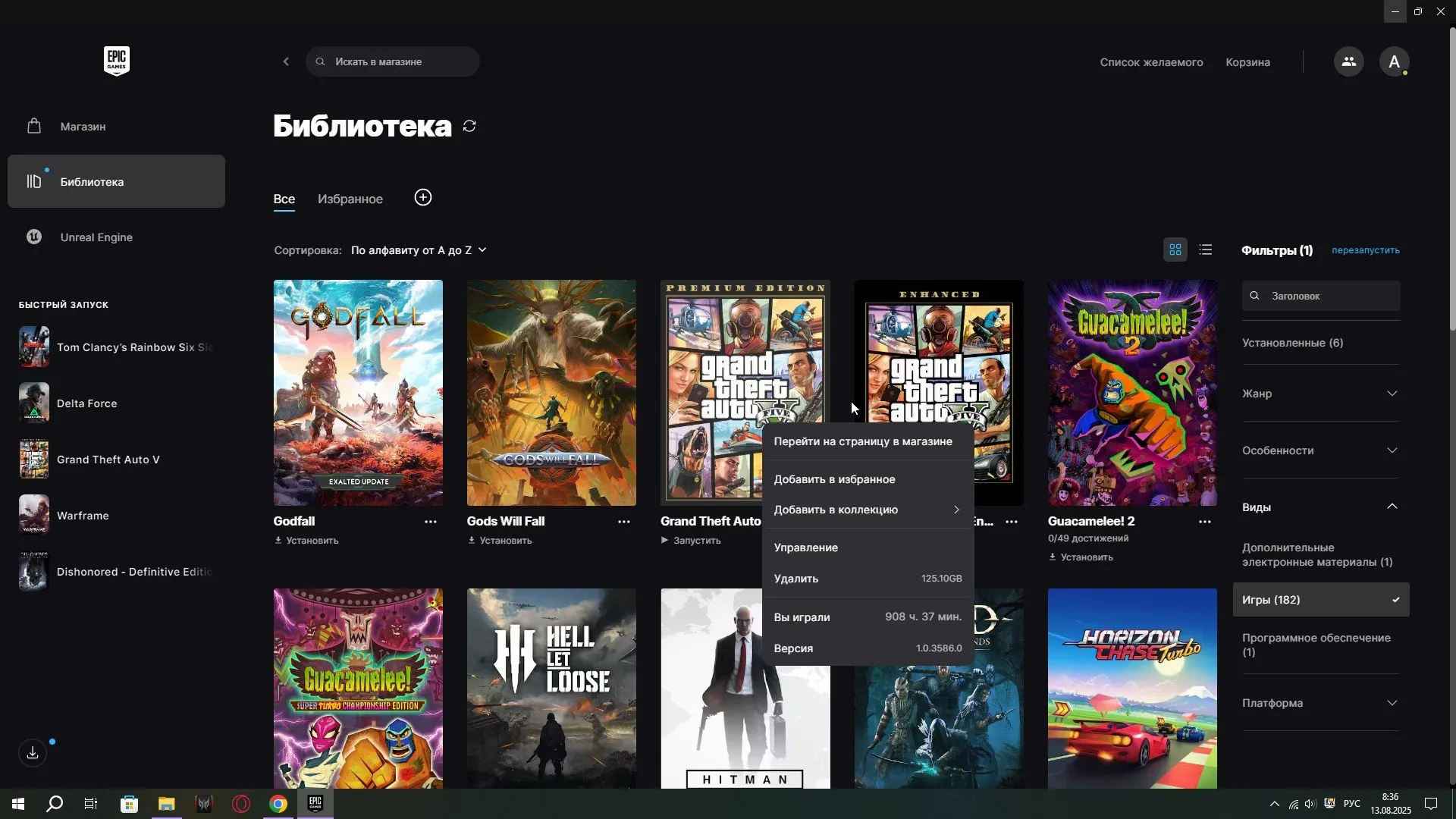Enable the Установленные (6) filter

pos(1293,342)
